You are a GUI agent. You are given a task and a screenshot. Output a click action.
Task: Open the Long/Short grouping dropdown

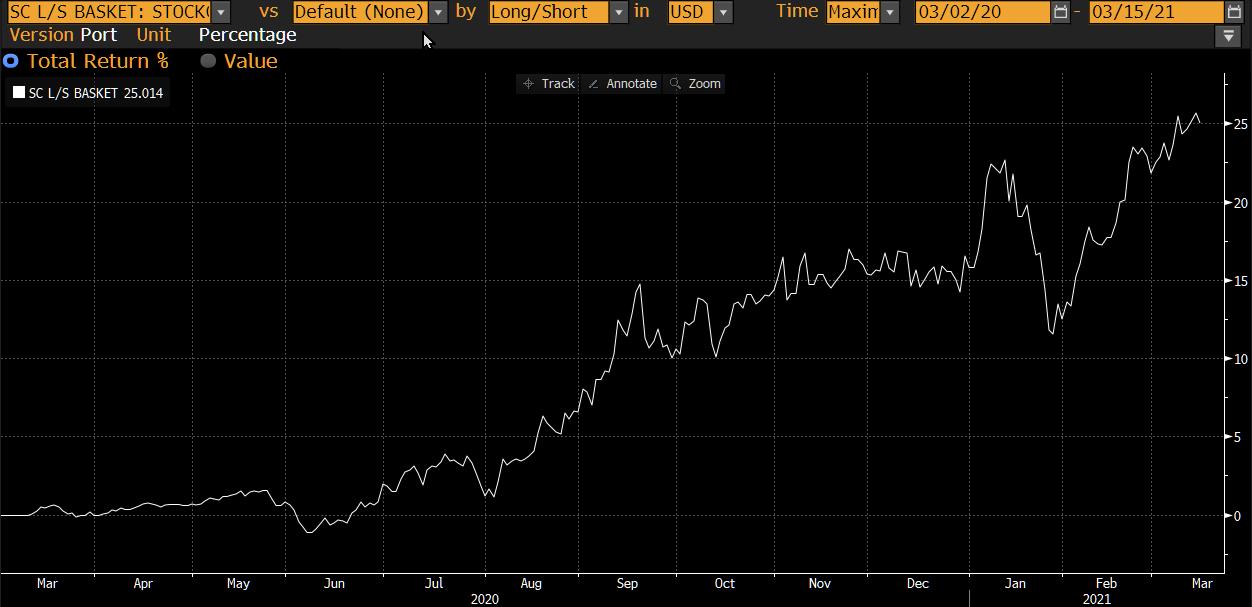click(x=618, y=12)
